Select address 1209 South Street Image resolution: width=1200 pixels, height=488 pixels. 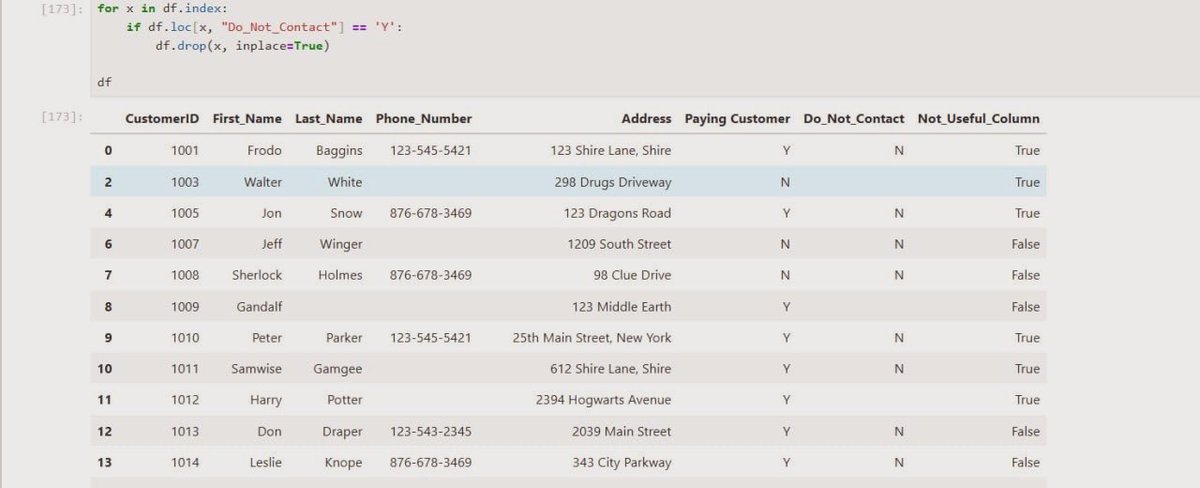pyautogui.click(x=619, y=244)
